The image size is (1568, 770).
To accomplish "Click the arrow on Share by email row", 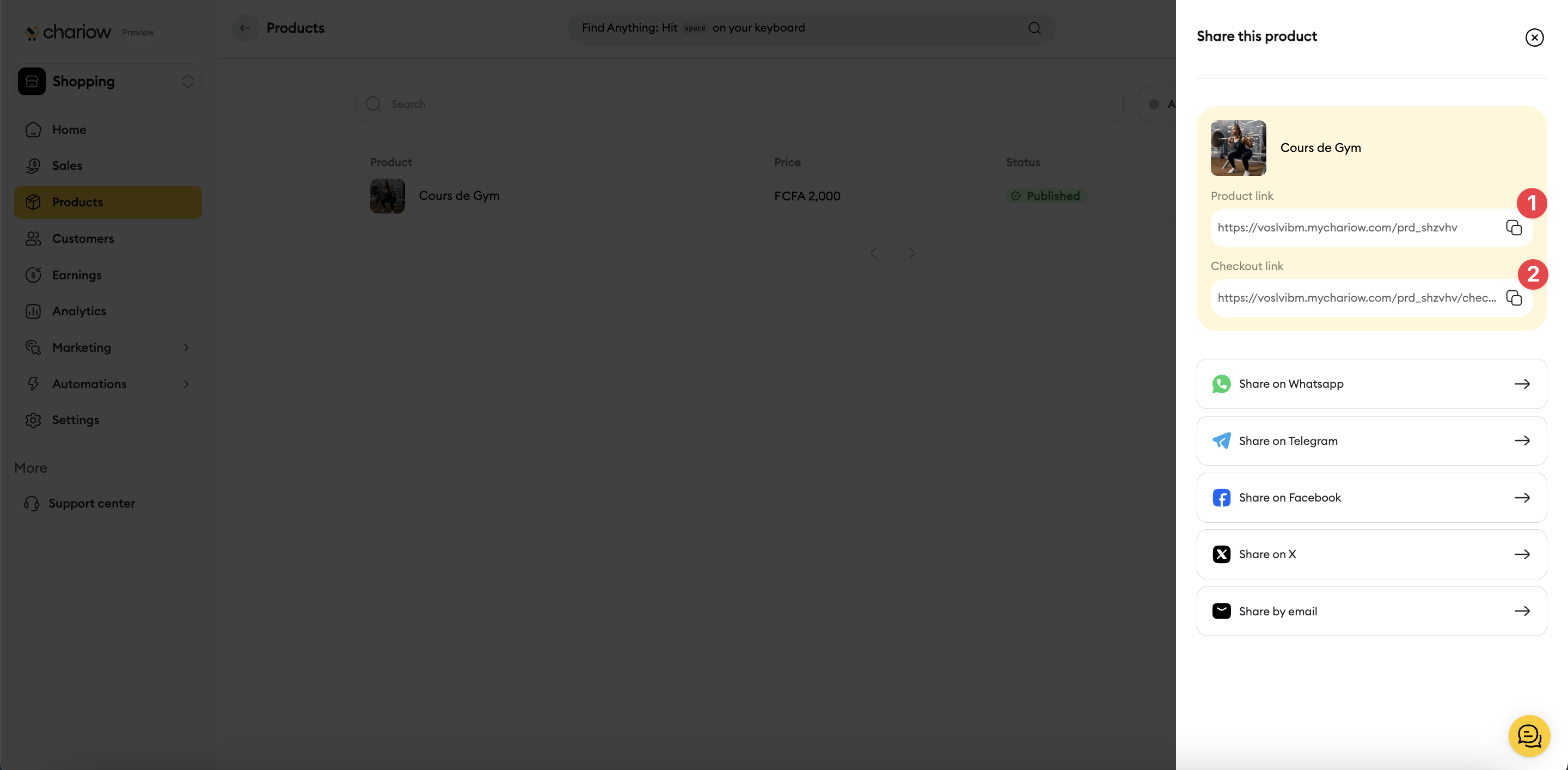I will (x=1522, y=611).
